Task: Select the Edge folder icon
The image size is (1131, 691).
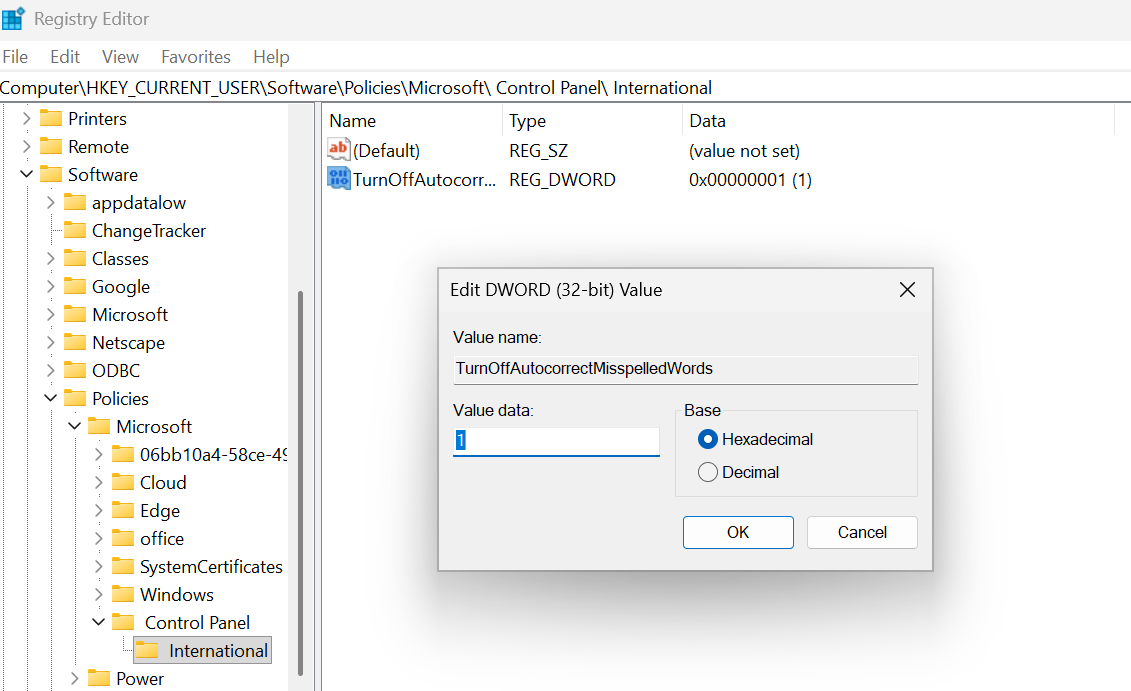Action: (x=123, y=510)
